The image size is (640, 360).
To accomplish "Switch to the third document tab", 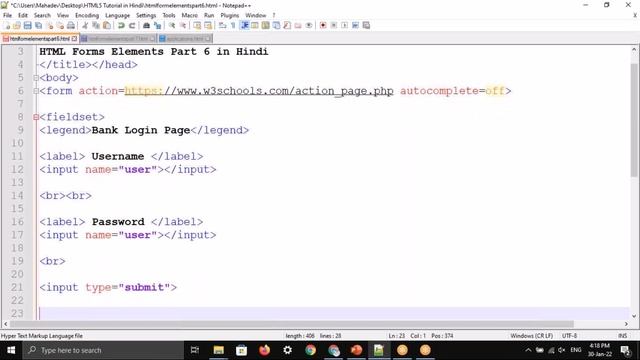I will (185, 39).
